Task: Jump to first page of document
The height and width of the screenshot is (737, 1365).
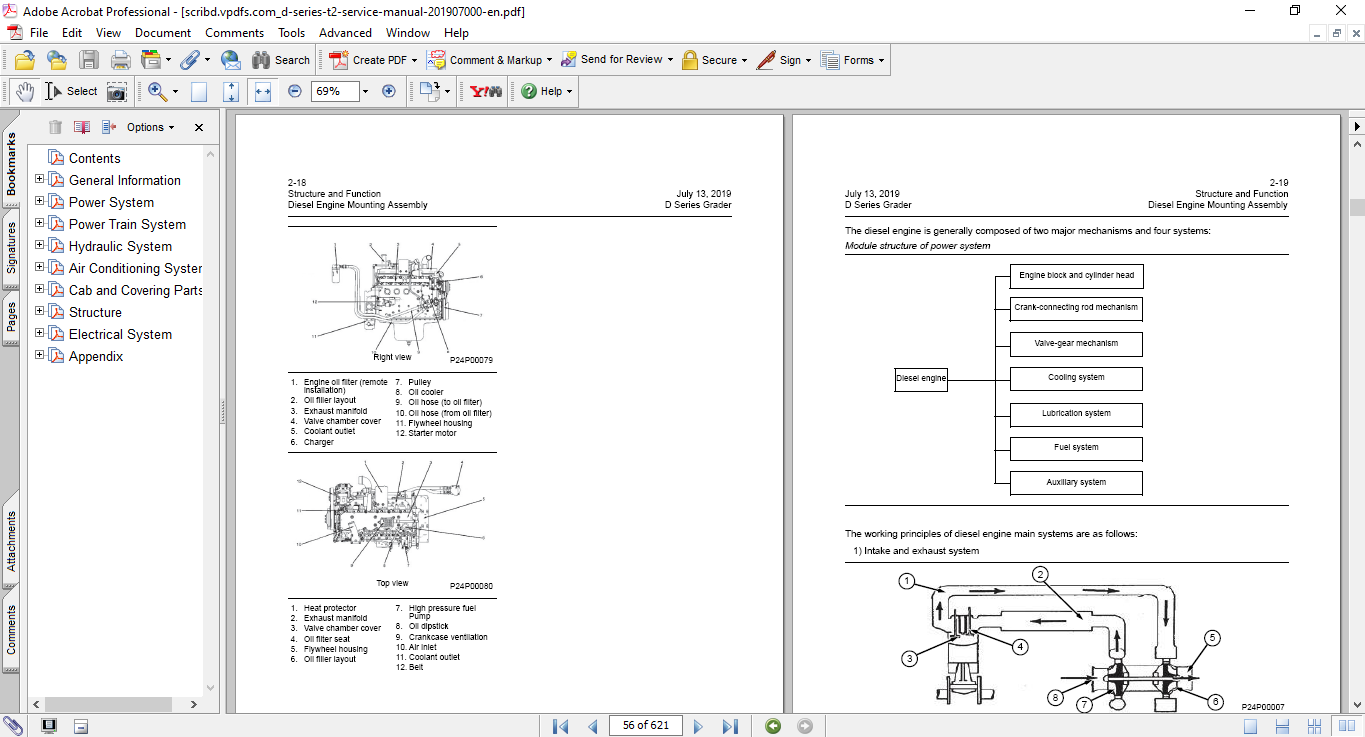Action: click(561, 726)
